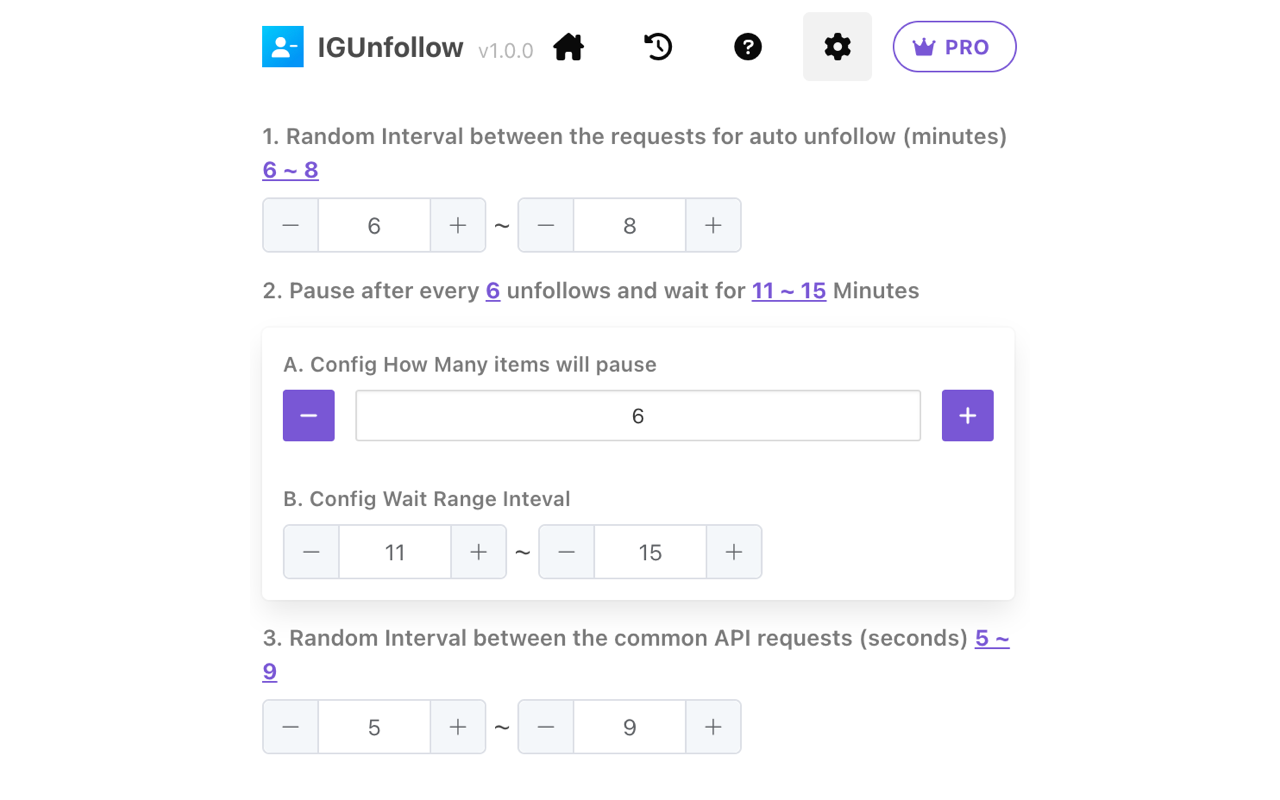
Task: Decrease the auto unfollow maximum from 8
Action: coord(545,225)
